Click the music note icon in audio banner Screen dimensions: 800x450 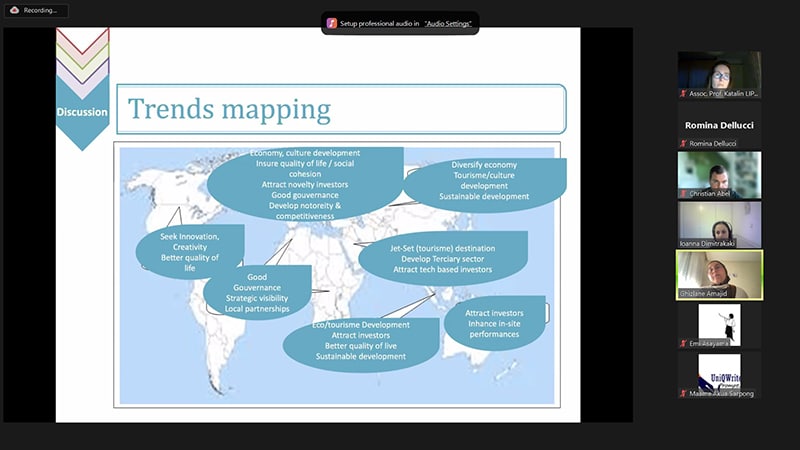tap(332, 22)
